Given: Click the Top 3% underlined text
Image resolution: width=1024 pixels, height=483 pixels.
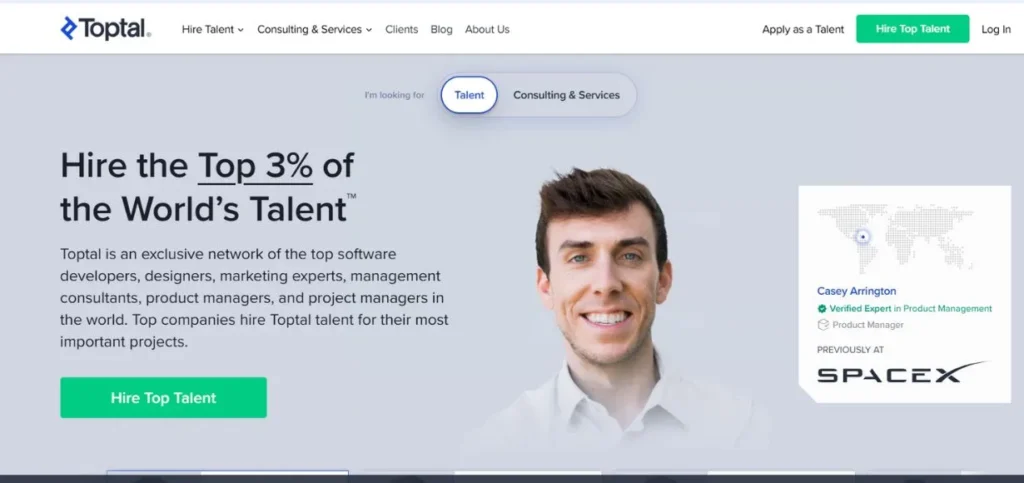Looking at the screenshot, I should 255,166.
